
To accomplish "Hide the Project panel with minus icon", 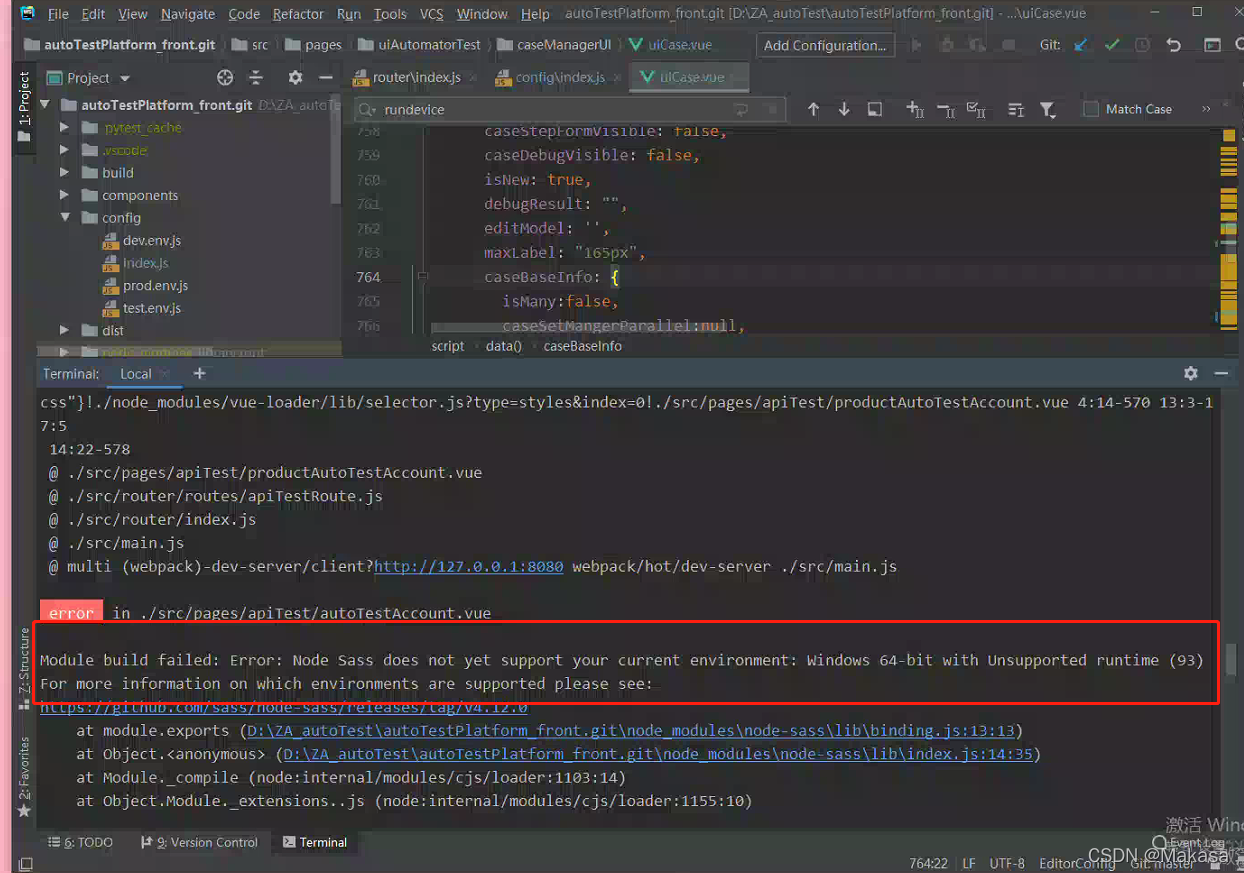I will [325, 78].
